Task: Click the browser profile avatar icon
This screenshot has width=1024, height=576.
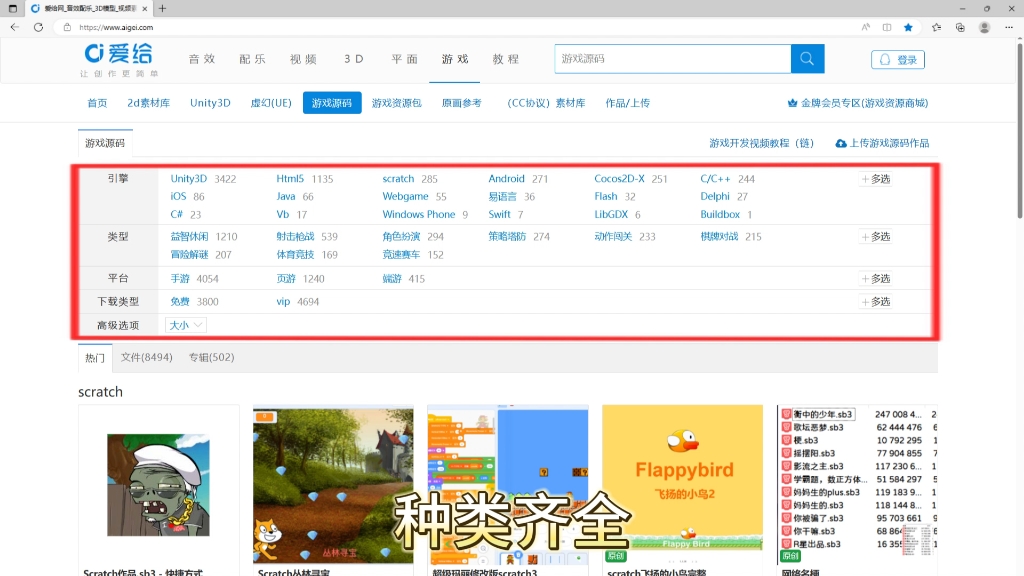Action: pos(984,27)
